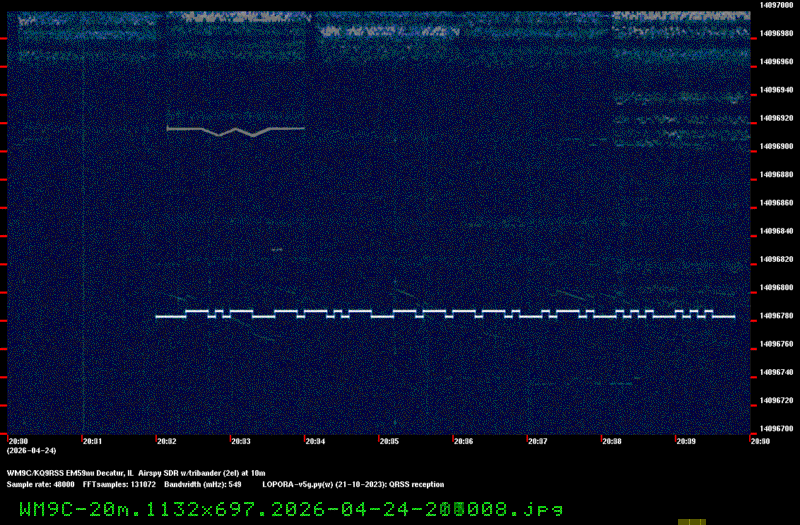The width and height of the screenshot is (800, 525).
Task: Click the 20:01 time axis label
Action: pyautogui.click(x=92, y=441)
